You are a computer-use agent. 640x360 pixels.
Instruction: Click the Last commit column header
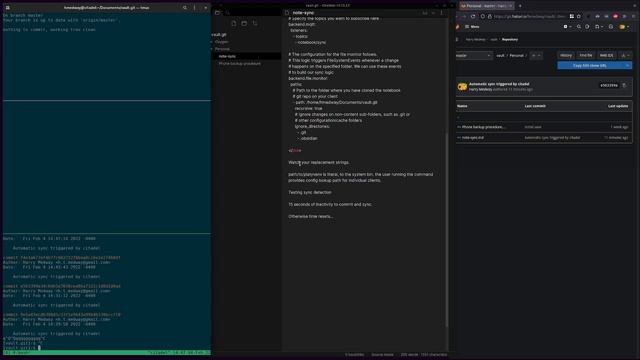[x=535, y=106]
